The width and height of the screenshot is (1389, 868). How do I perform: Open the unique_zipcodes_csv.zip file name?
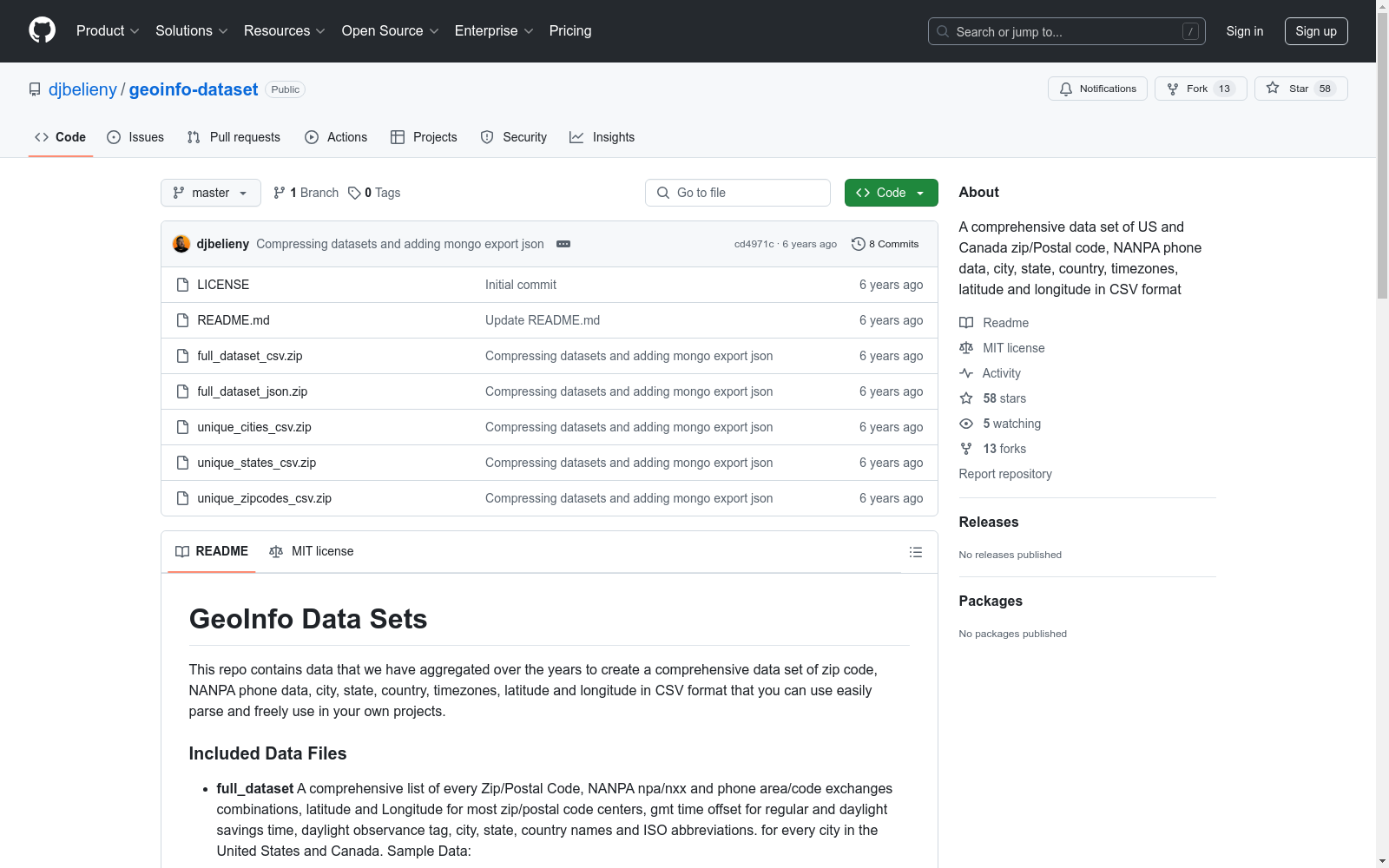(265, 498)
